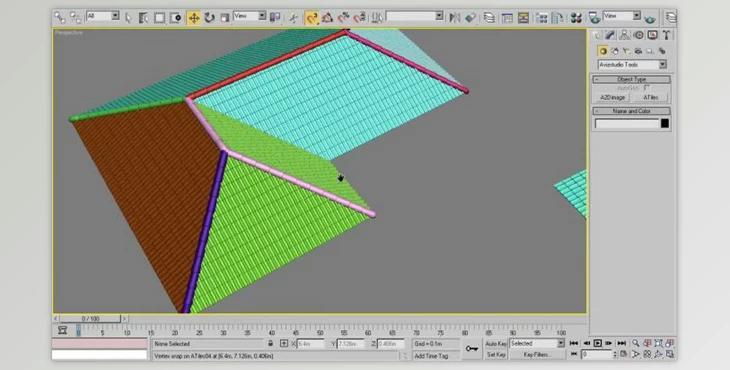Click the ATiles button
The image size is (730, 370).
click(650, 97)
